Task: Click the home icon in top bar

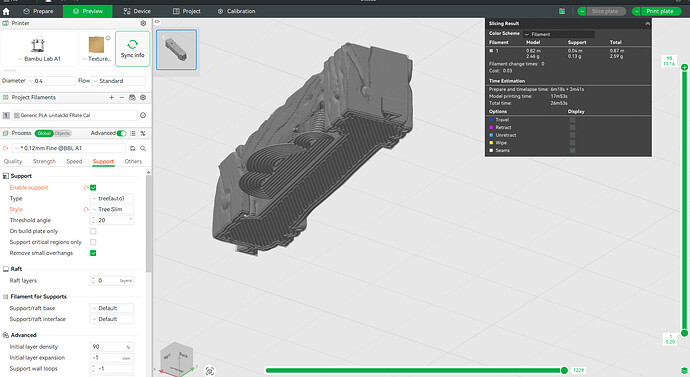Action: [6, 11]
